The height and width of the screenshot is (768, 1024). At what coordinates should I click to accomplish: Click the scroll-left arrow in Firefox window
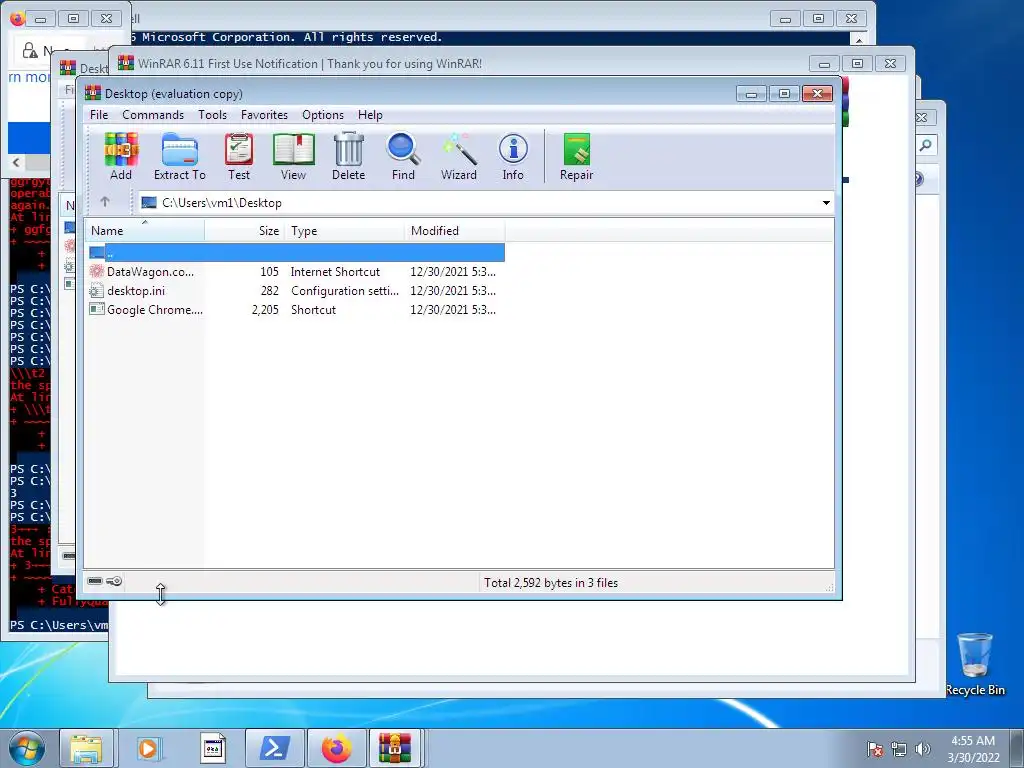(x=16, y=162)
